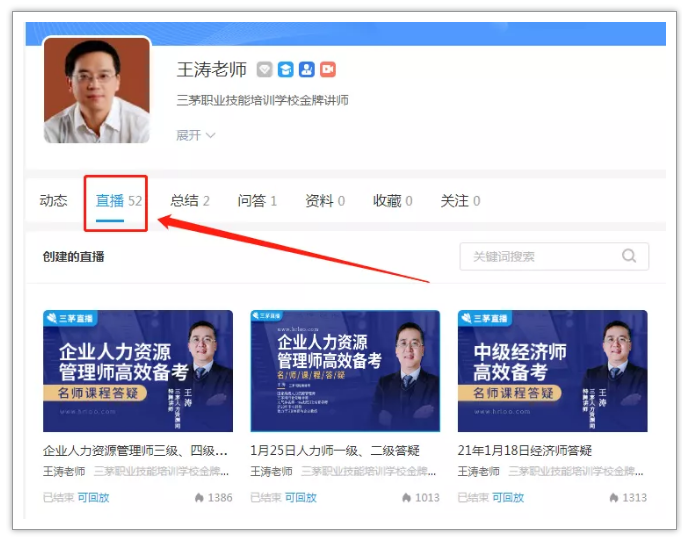682x542 pixels.
Task: Click 已结束 status on the first card
Action: click(59, 497)
